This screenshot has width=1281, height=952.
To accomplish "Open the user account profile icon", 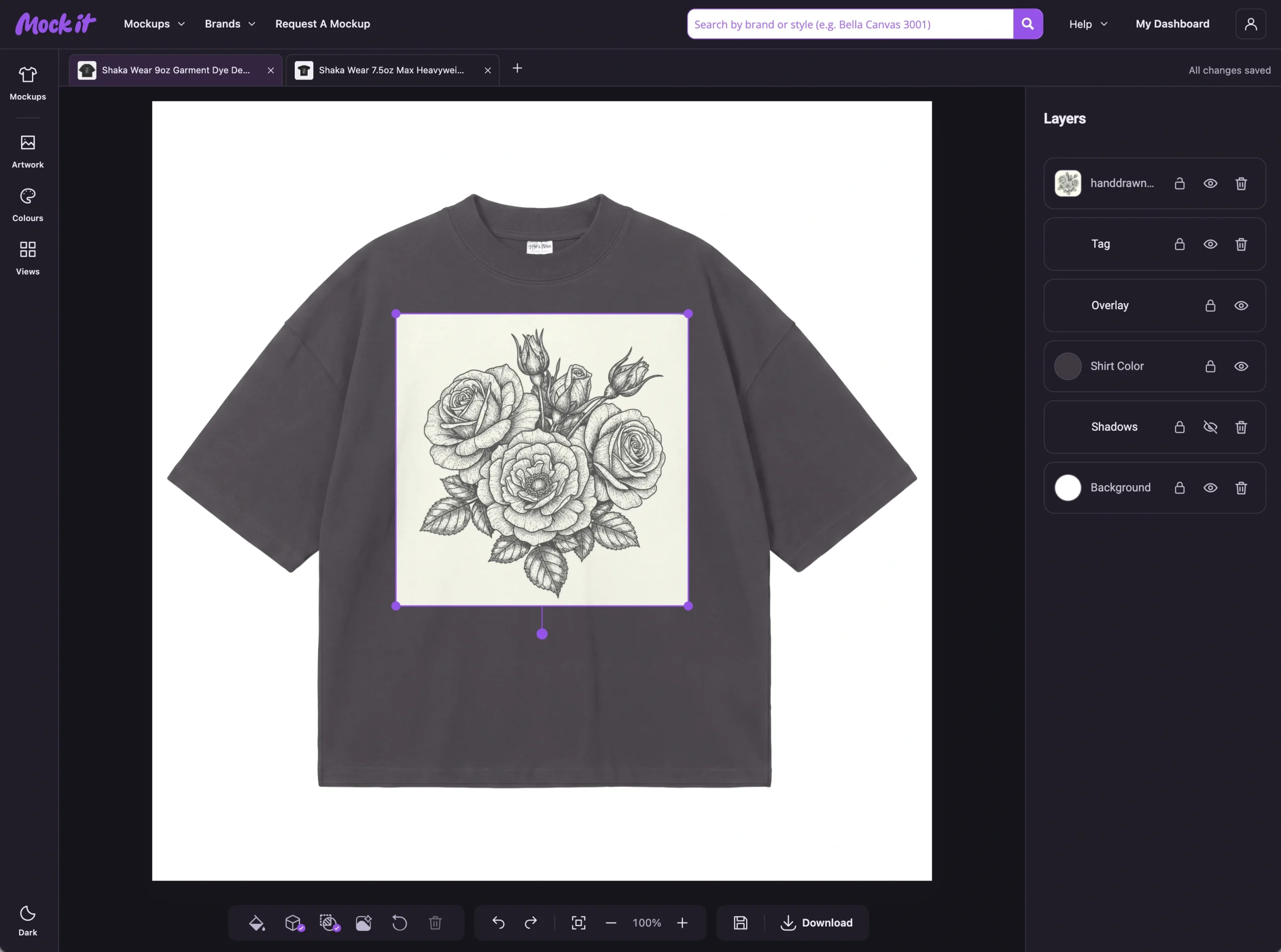I will (1250, 24).
